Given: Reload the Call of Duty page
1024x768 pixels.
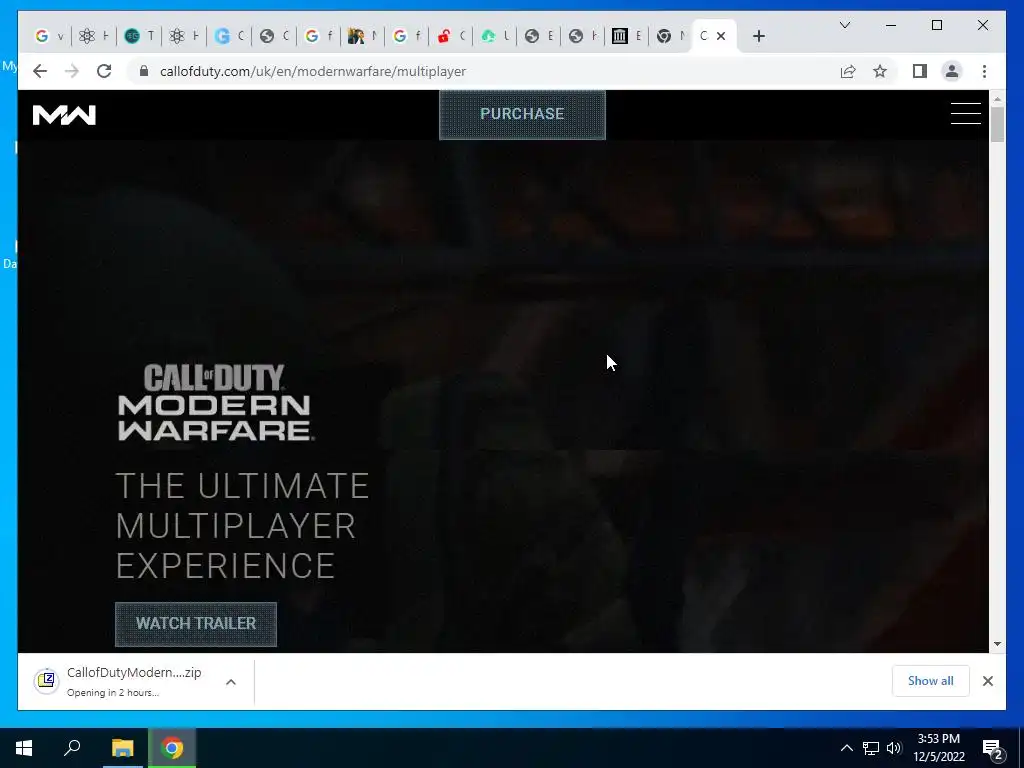Looking at the screenshot, I should [x=104, y=71].
